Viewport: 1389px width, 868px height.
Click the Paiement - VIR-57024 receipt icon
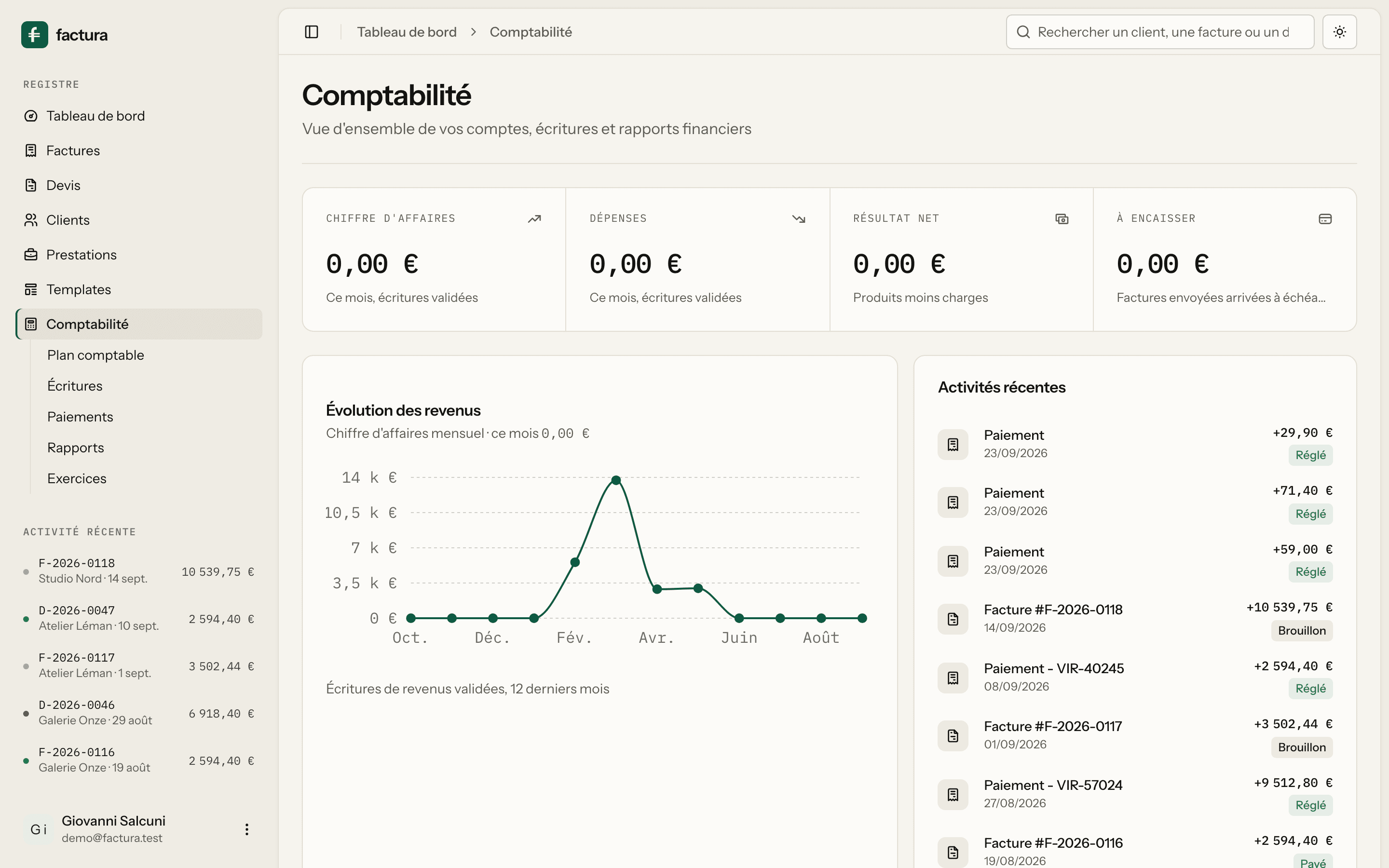click(953, 794)
